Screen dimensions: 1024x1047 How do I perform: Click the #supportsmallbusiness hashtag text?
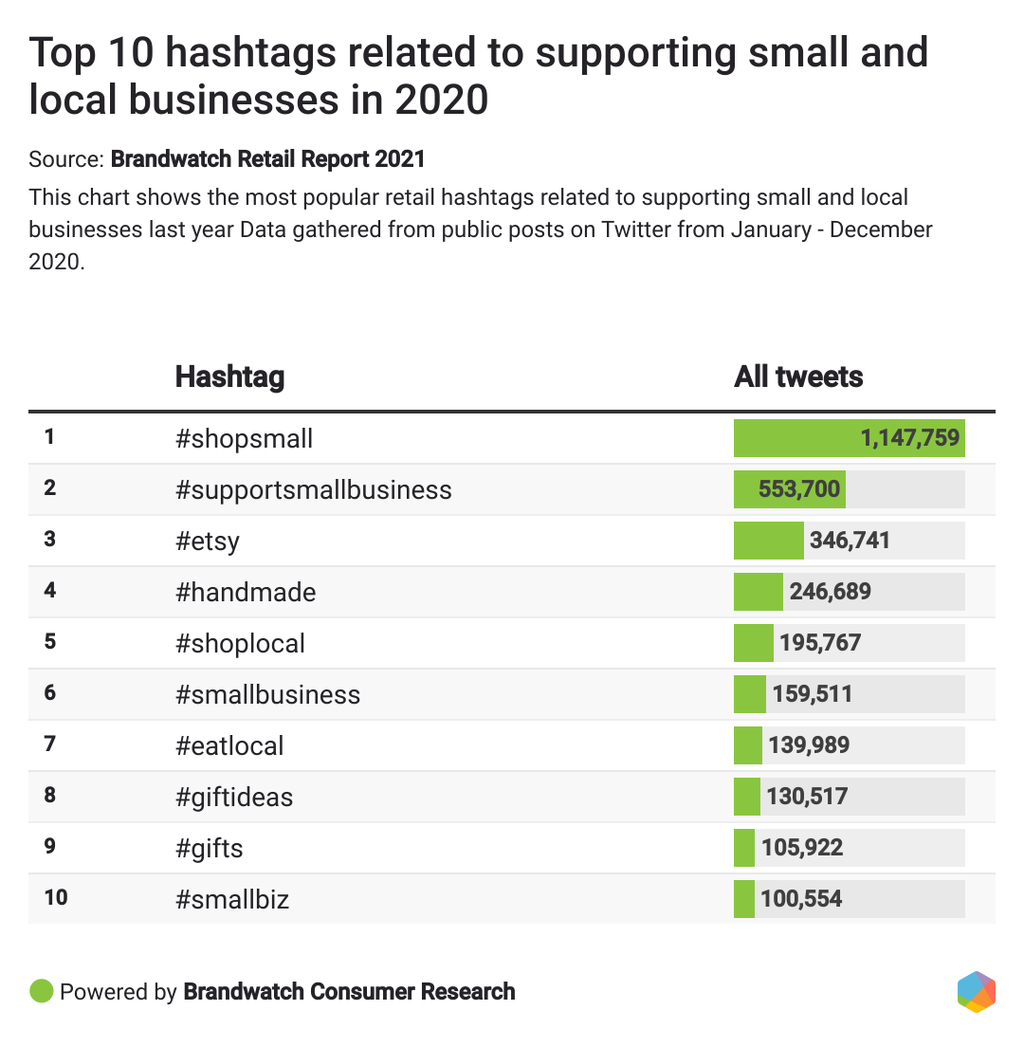(x=313, y=489)
